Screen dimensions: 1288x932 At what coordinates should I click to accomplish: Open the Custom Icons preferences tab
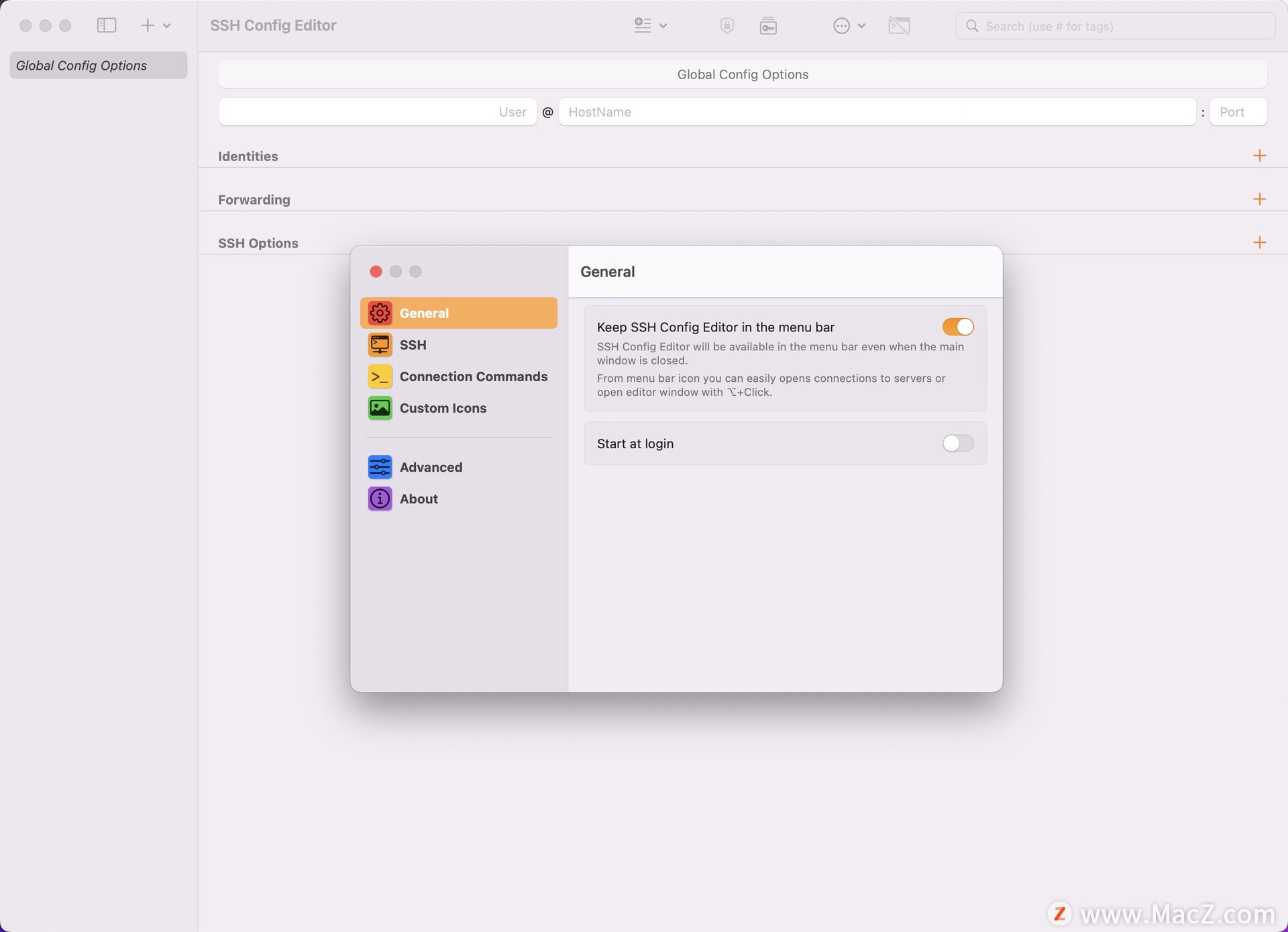tap(459, 408)
